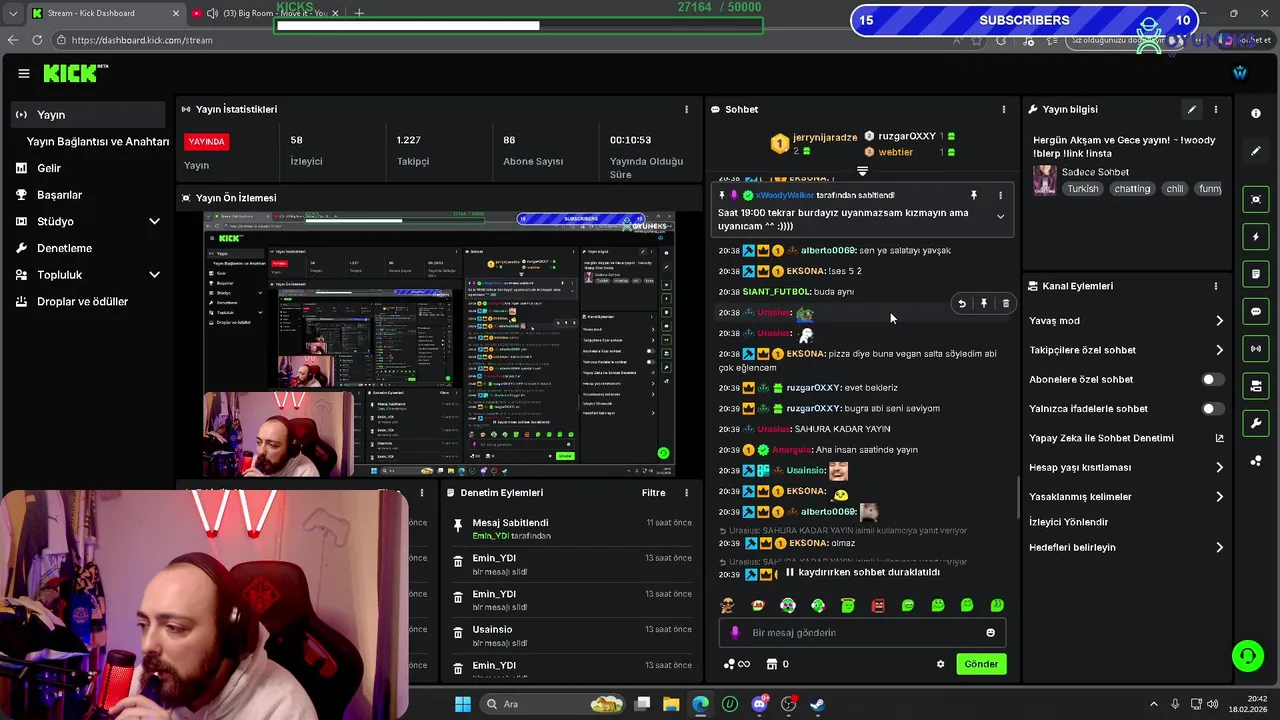
Task: Open pinned message three-dot menu
Action: (1000, 195)
